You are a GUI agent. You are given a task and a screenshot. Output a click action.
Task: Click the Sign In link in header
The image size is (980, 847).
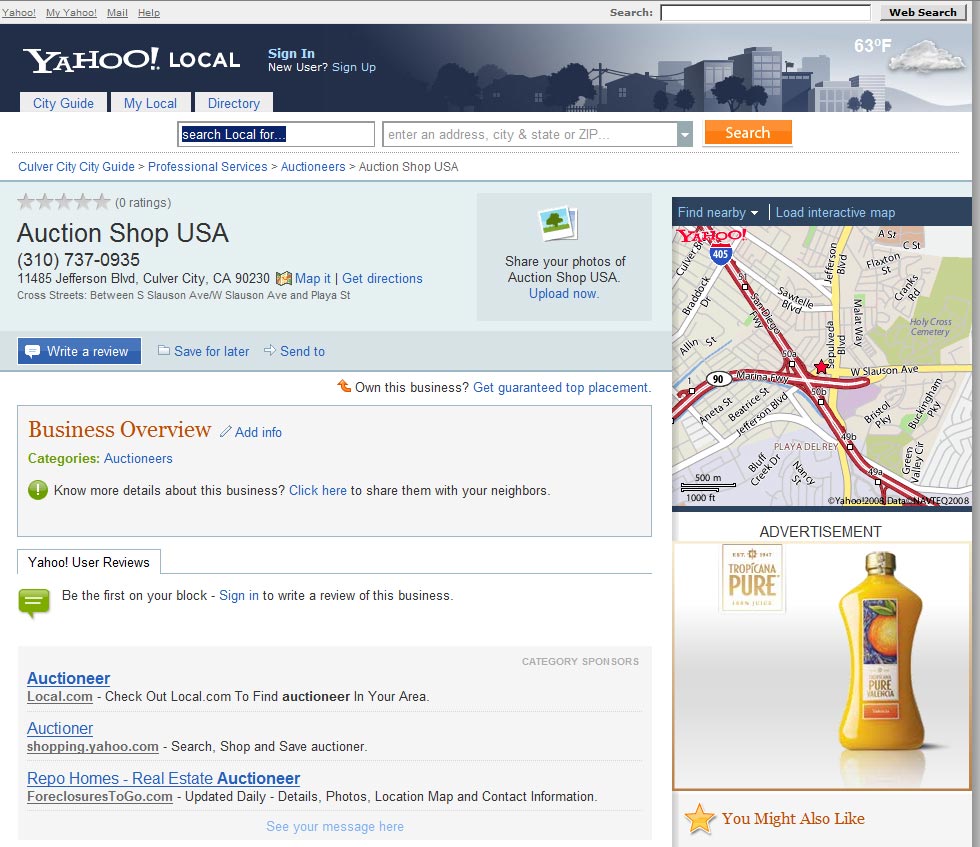pos(291,53)
